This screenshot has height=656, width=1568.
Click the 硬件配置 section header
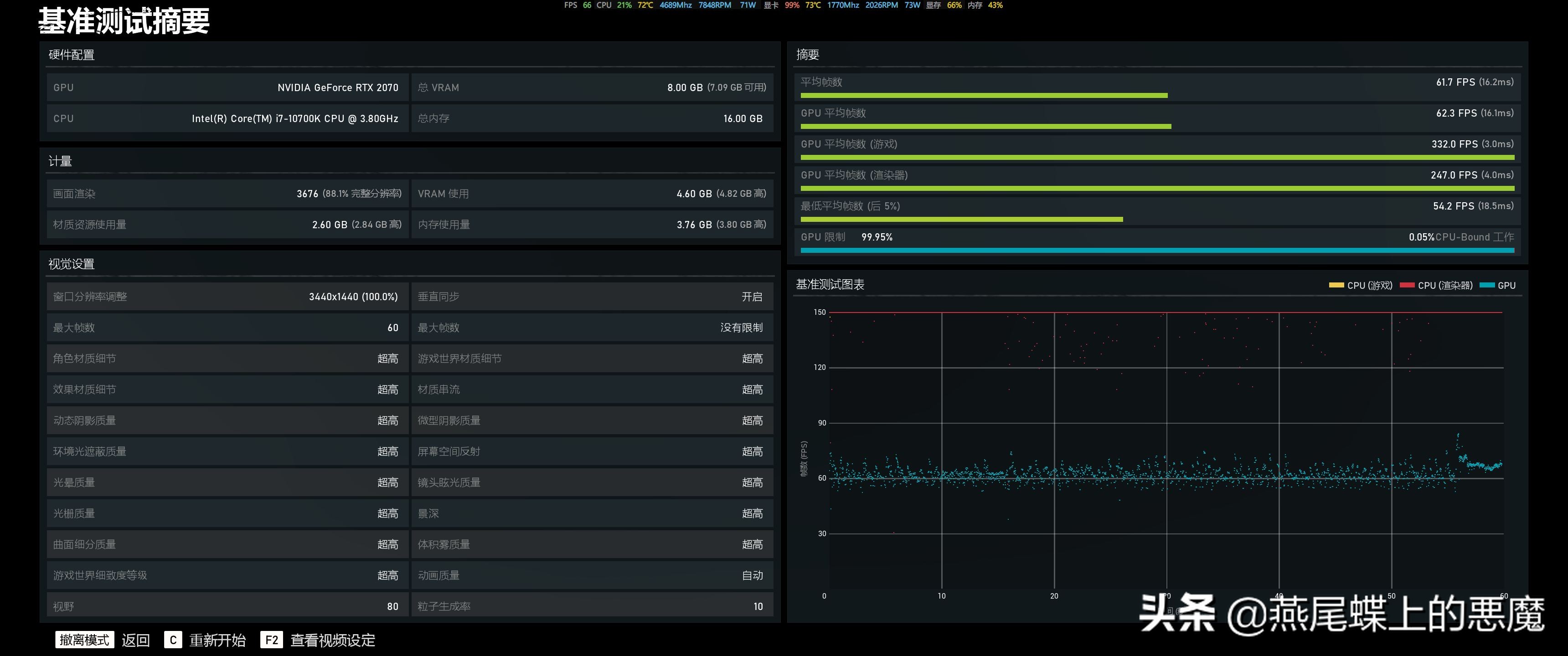pos(72,55)
